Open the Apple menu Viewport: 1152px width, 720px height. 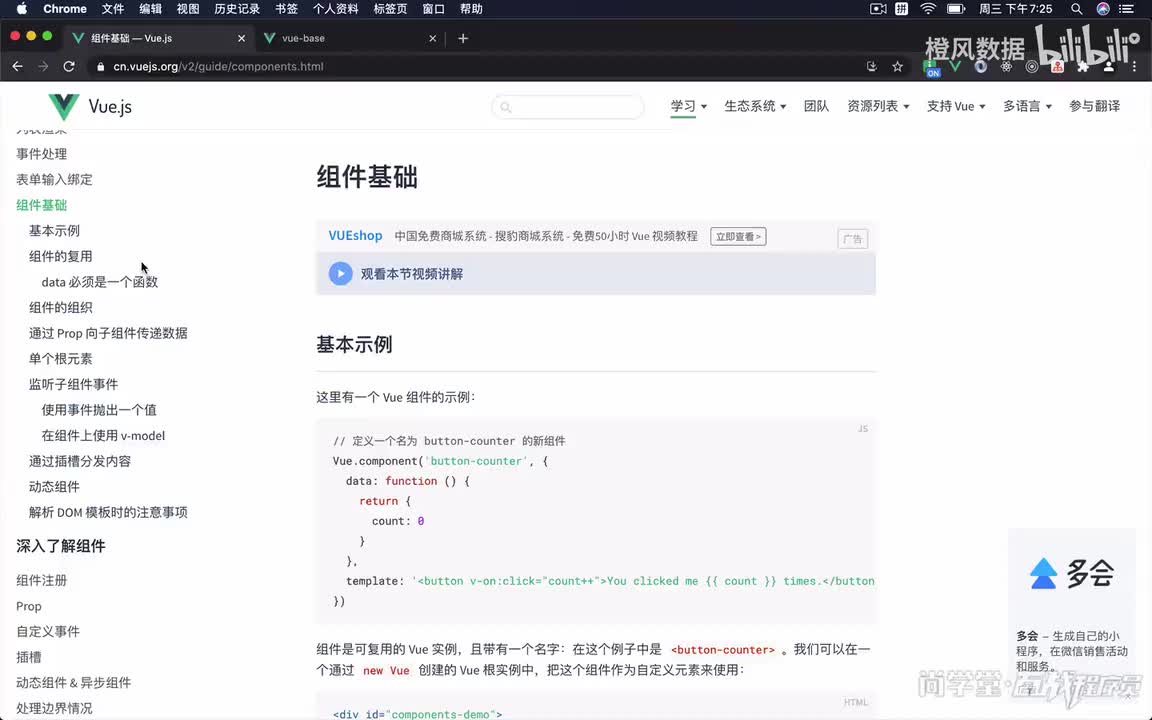[x=21, y=9]
